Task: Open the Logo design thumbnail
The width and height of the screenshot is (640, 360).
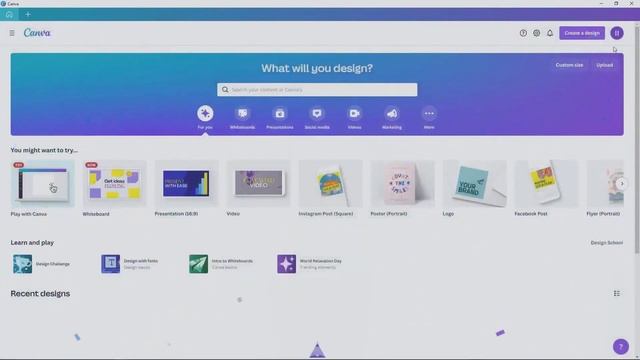Action: click(475, 184)
